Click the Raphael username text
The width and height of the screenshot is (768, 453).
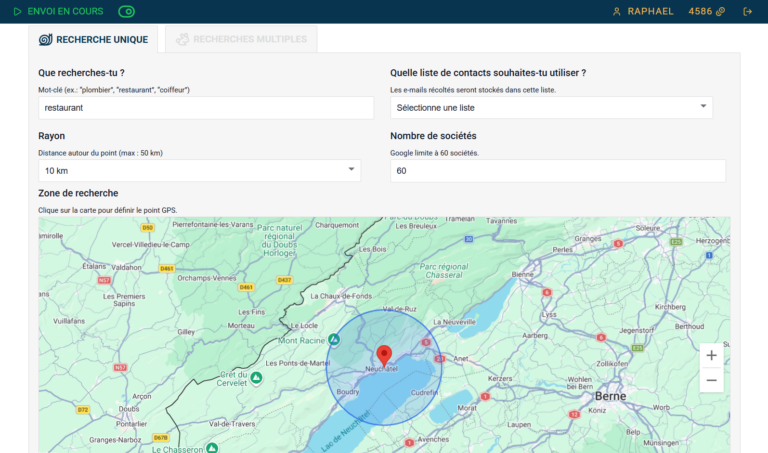pyautogui.click(x=650, y=11)
